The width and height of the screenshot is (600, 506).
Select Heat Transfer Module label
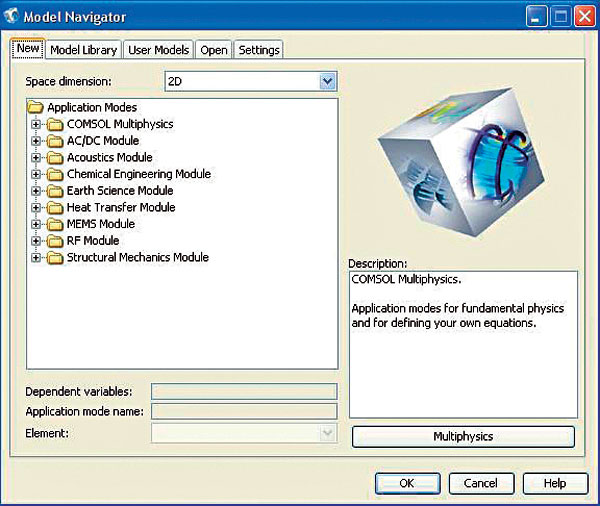coord(121,207)
